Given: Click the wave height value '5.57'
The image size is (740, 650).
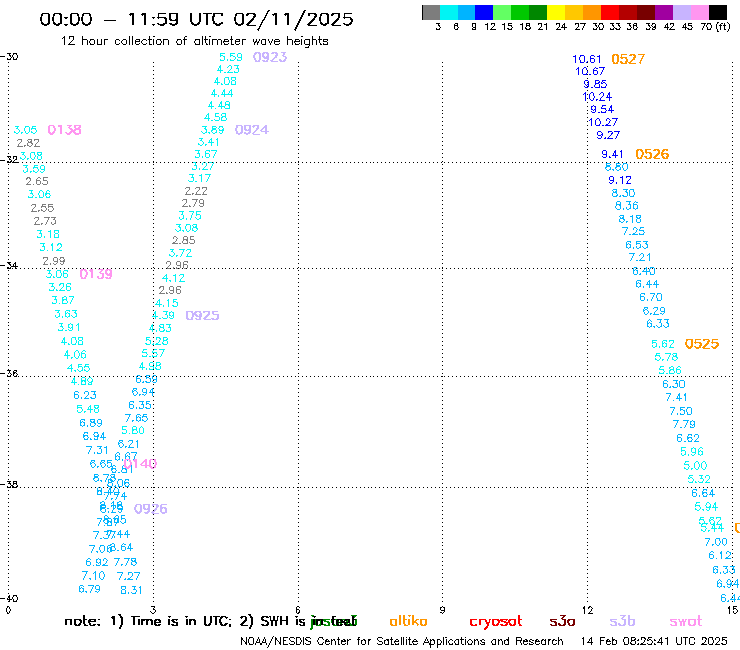Looking at the screenshot, I should (153, 354).
